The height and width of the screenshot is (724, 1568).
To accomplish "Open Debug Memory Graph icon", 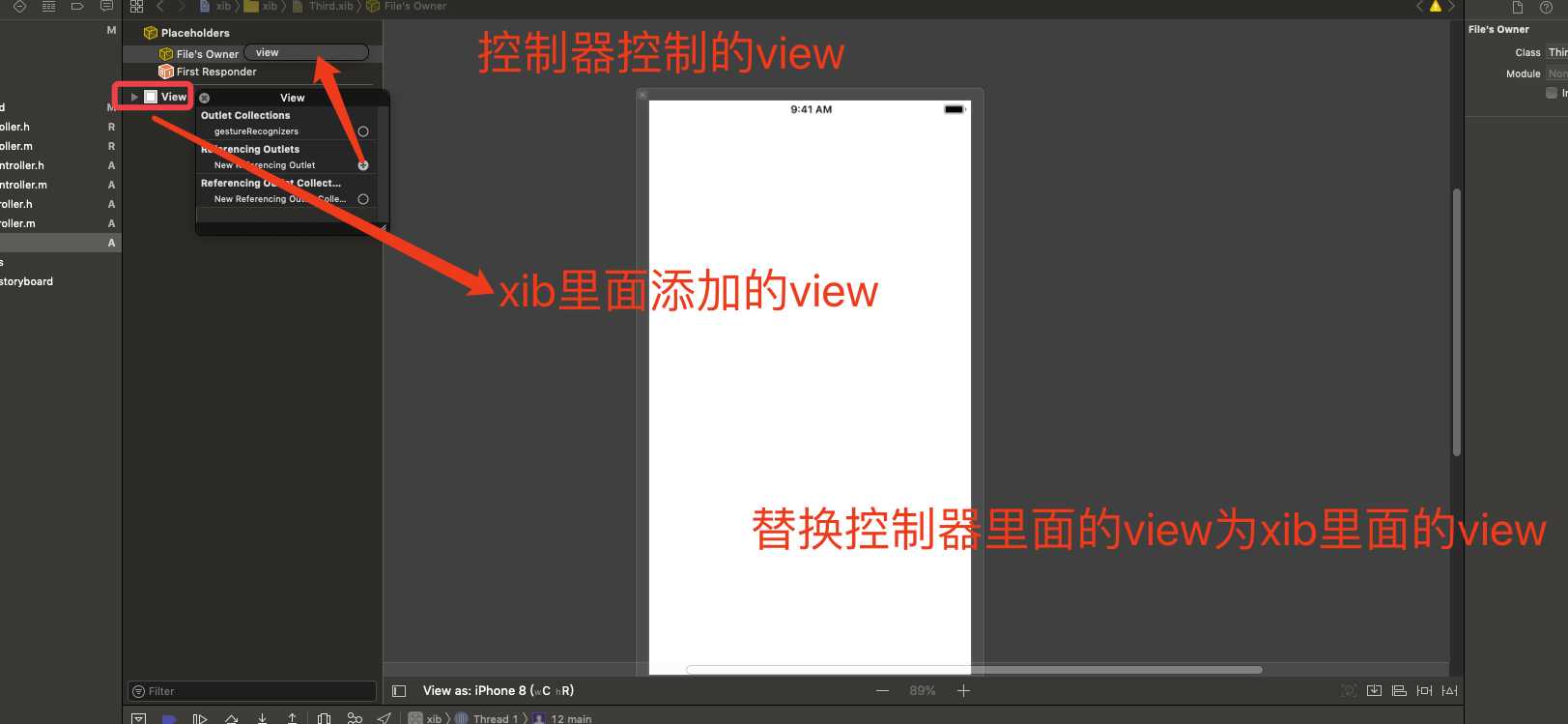I will [x=355, y=719].
